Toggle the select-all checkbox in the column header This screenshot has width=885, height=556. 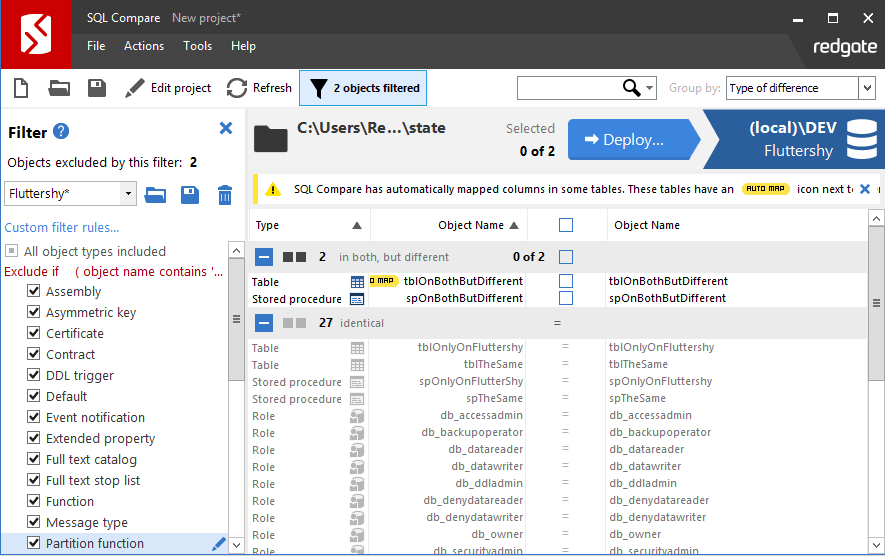click(x=566, y=225)
